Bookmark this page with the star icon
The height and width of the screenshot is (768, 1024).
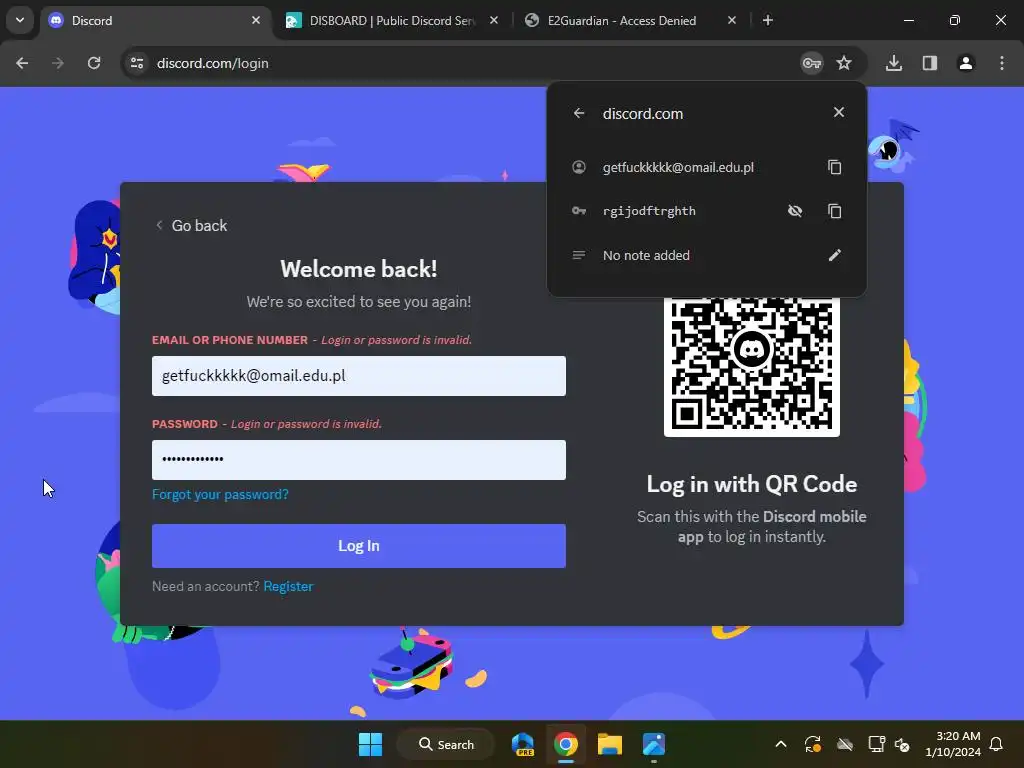(844, 63)
